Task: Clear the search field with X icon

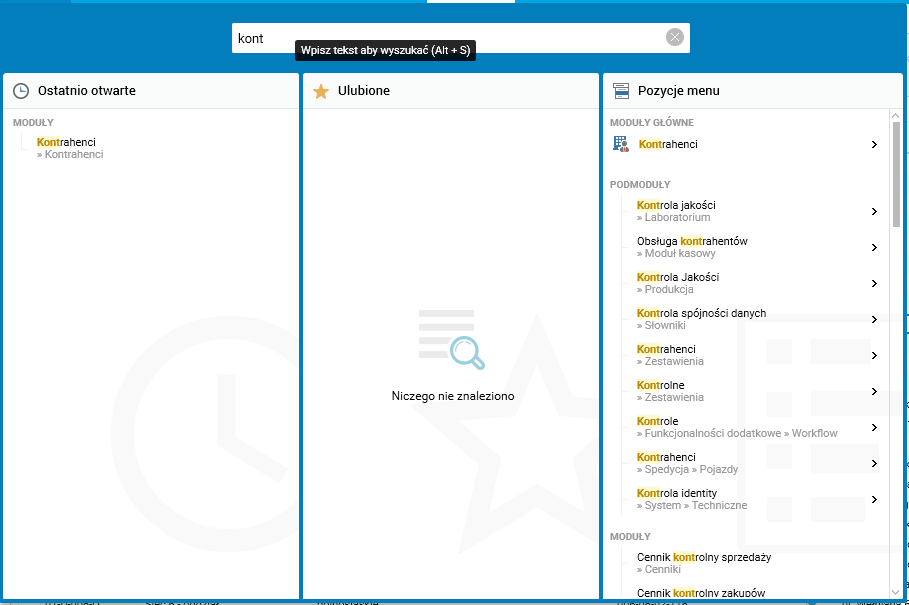Action: (674, 38)
